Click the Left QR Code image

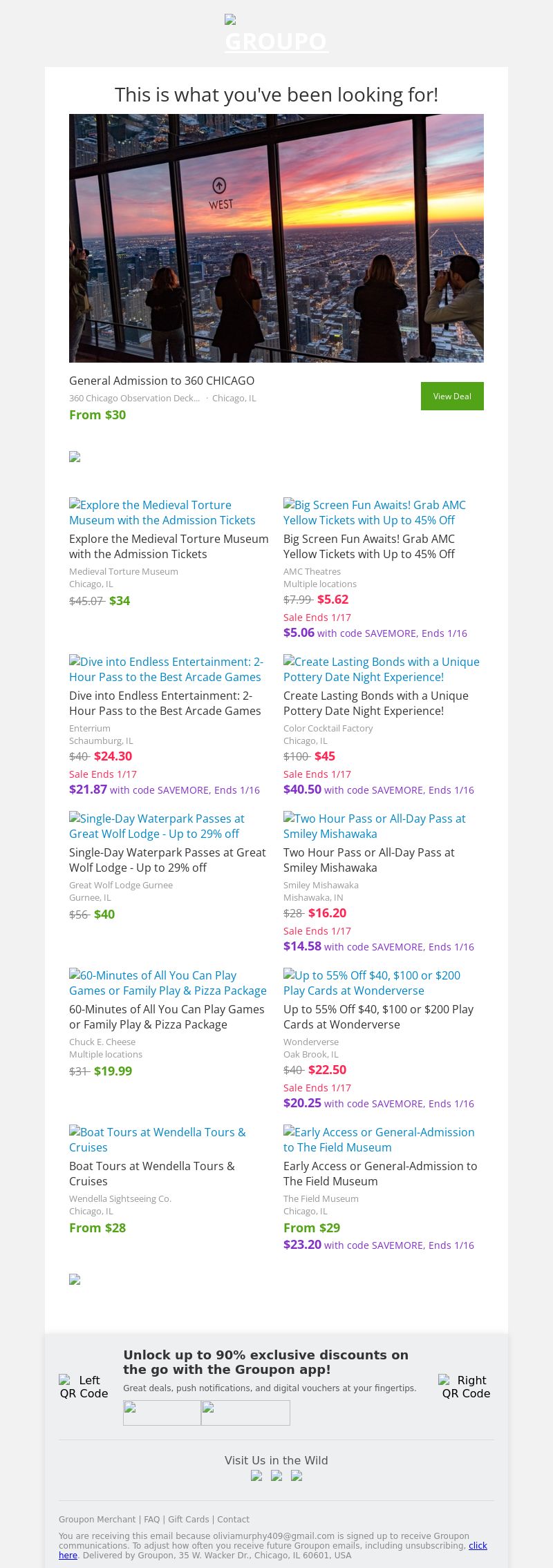point(84,1386)
